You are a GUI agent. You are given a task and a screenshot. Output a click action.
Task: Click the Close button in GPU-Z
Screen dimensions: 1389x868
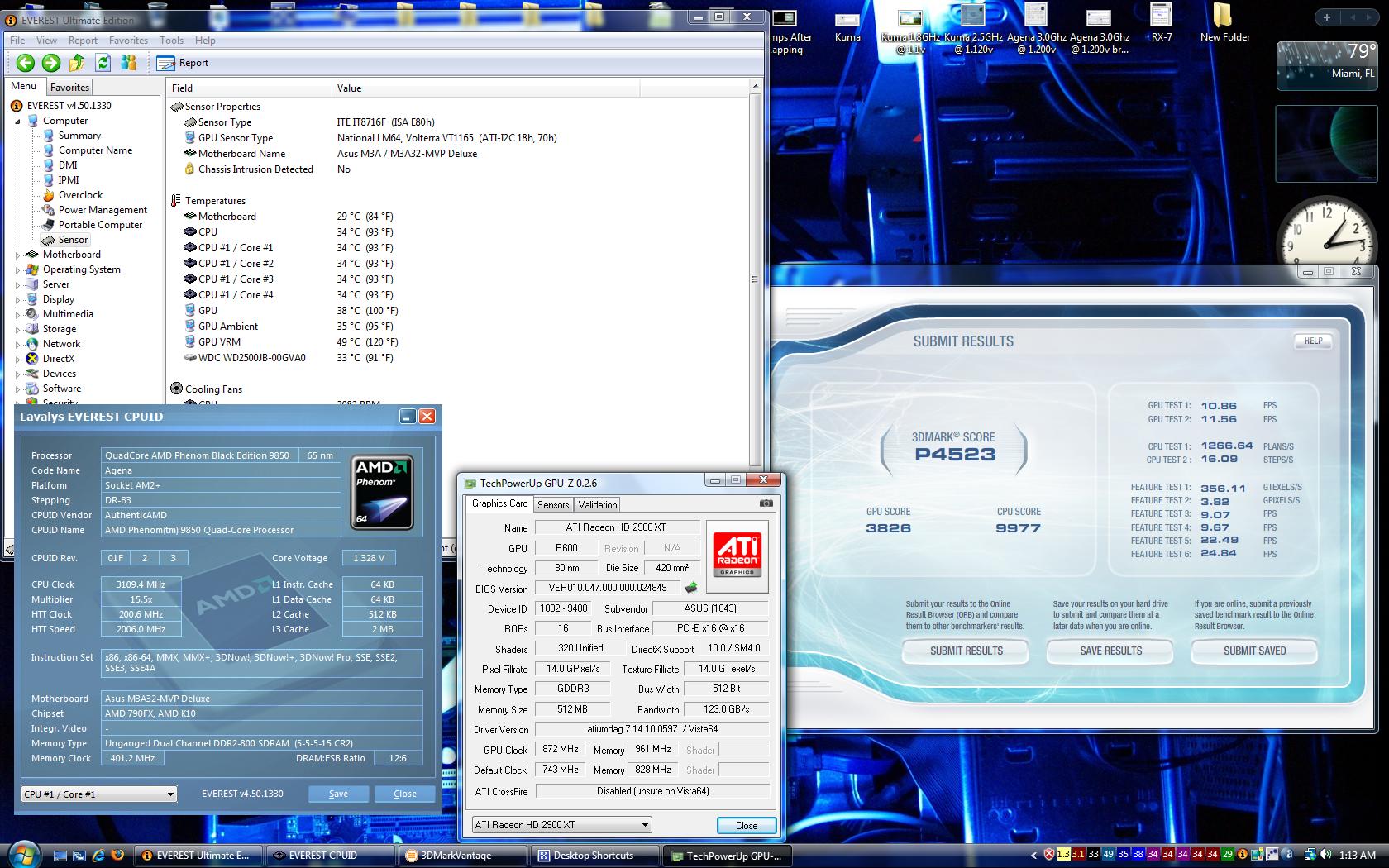coord(747,825)
